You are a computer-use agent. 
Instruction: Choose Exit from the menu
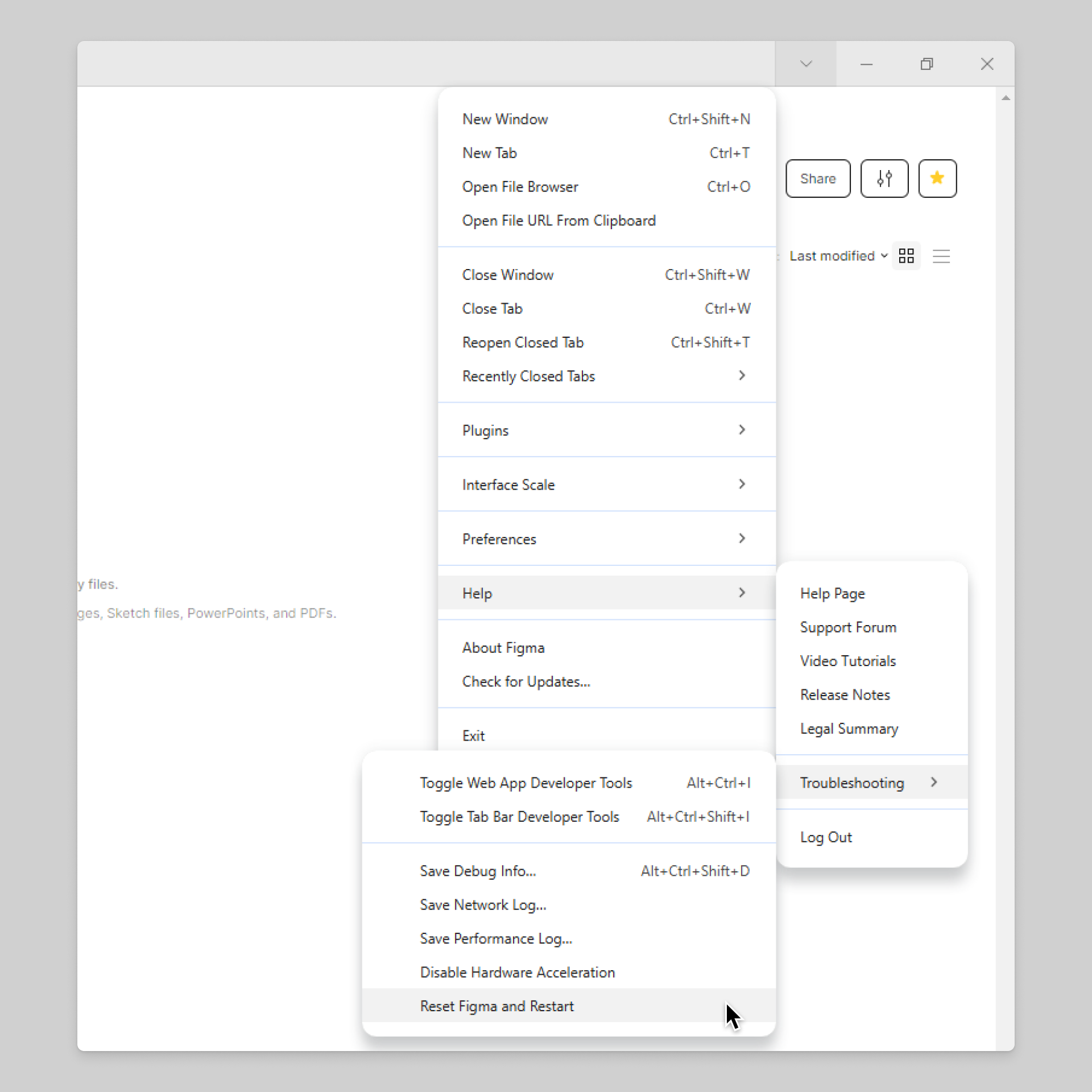coord(606,735)
